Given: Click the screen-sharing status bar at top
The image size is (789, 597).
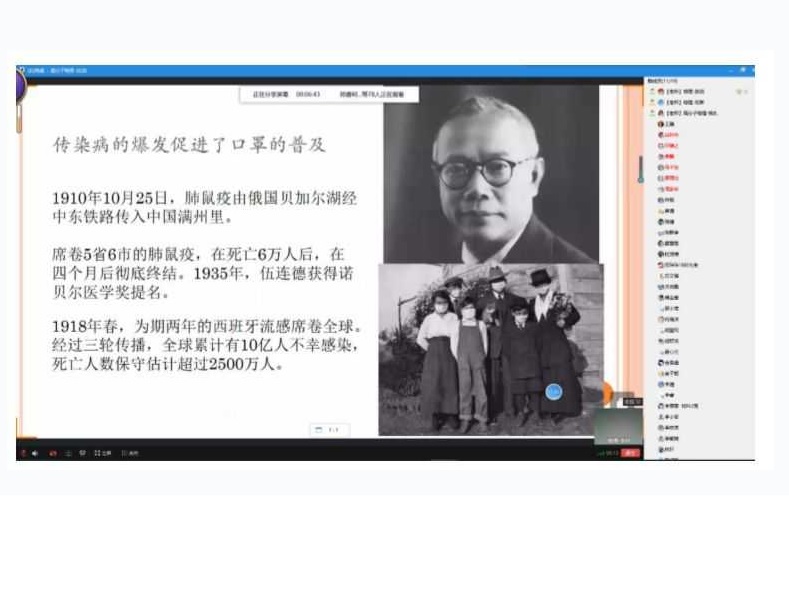Looking at the screenshot, I should [x=328, y=94].
